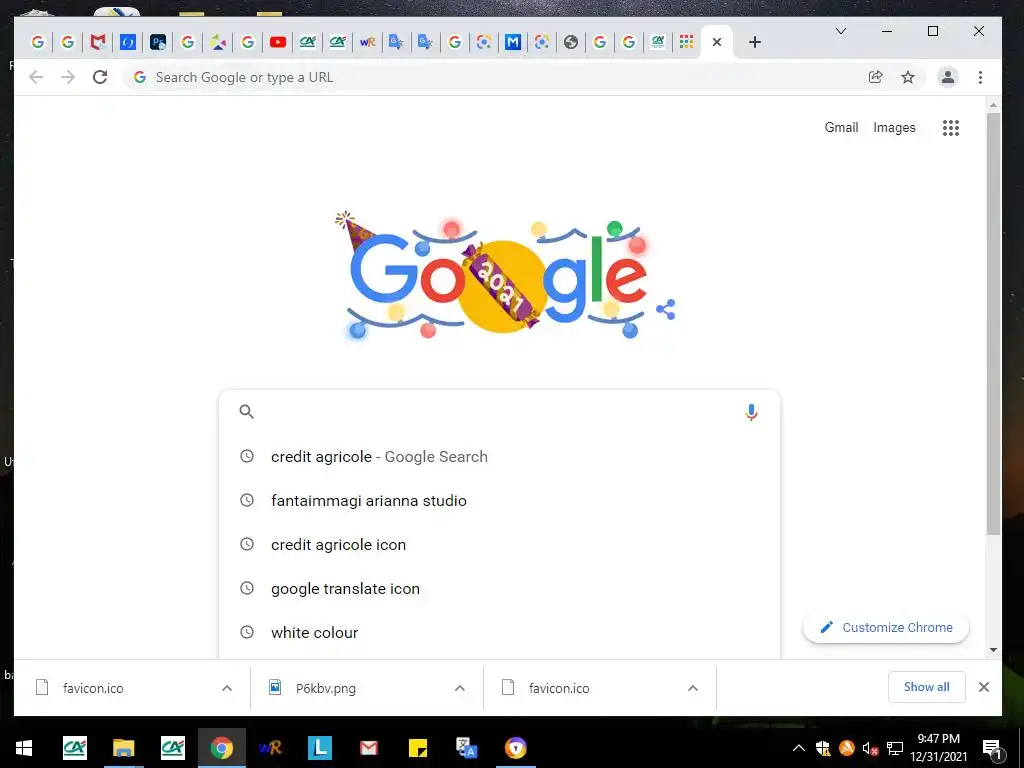The width and height of the screenshot is (1024, 768).
Task: Switch to the YouTube tab
Action: click(278, 42)
